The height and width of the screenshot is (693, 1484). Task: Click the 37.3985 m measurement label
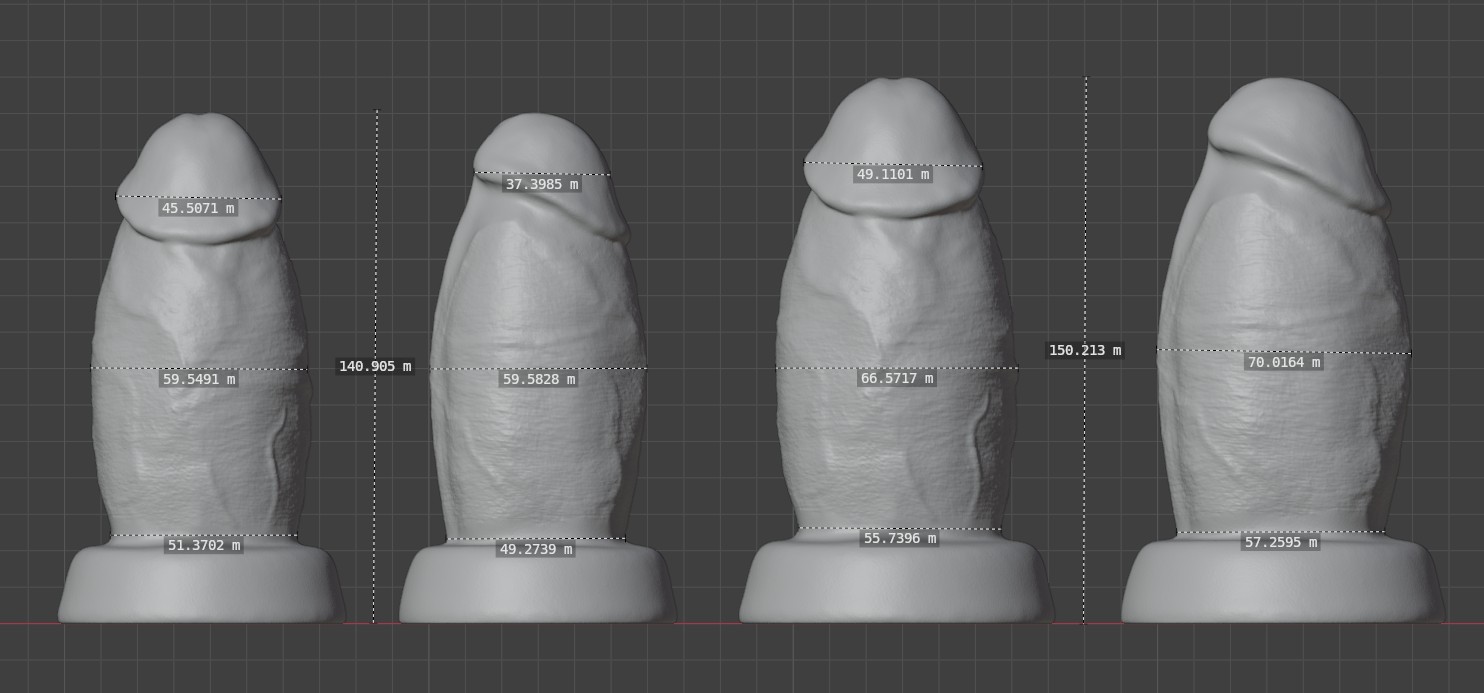click(541, 184)
